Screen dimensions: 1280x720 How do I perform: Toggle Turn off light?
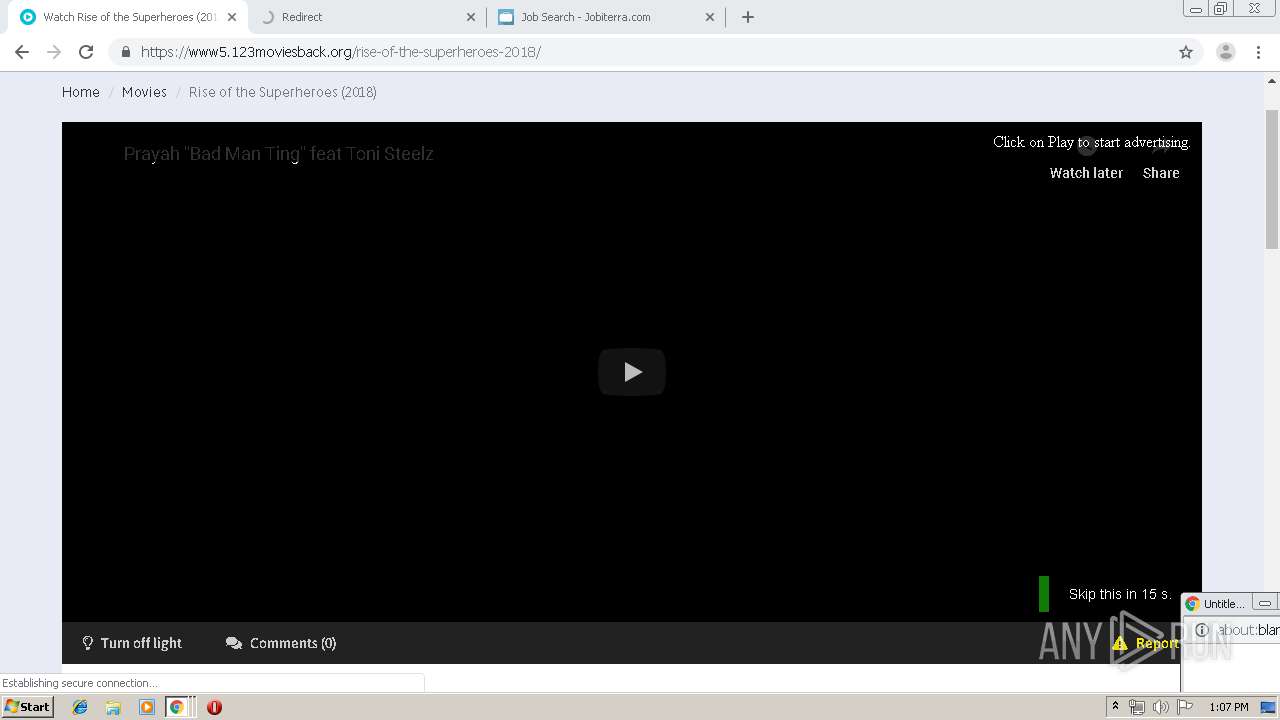point(132,643)
